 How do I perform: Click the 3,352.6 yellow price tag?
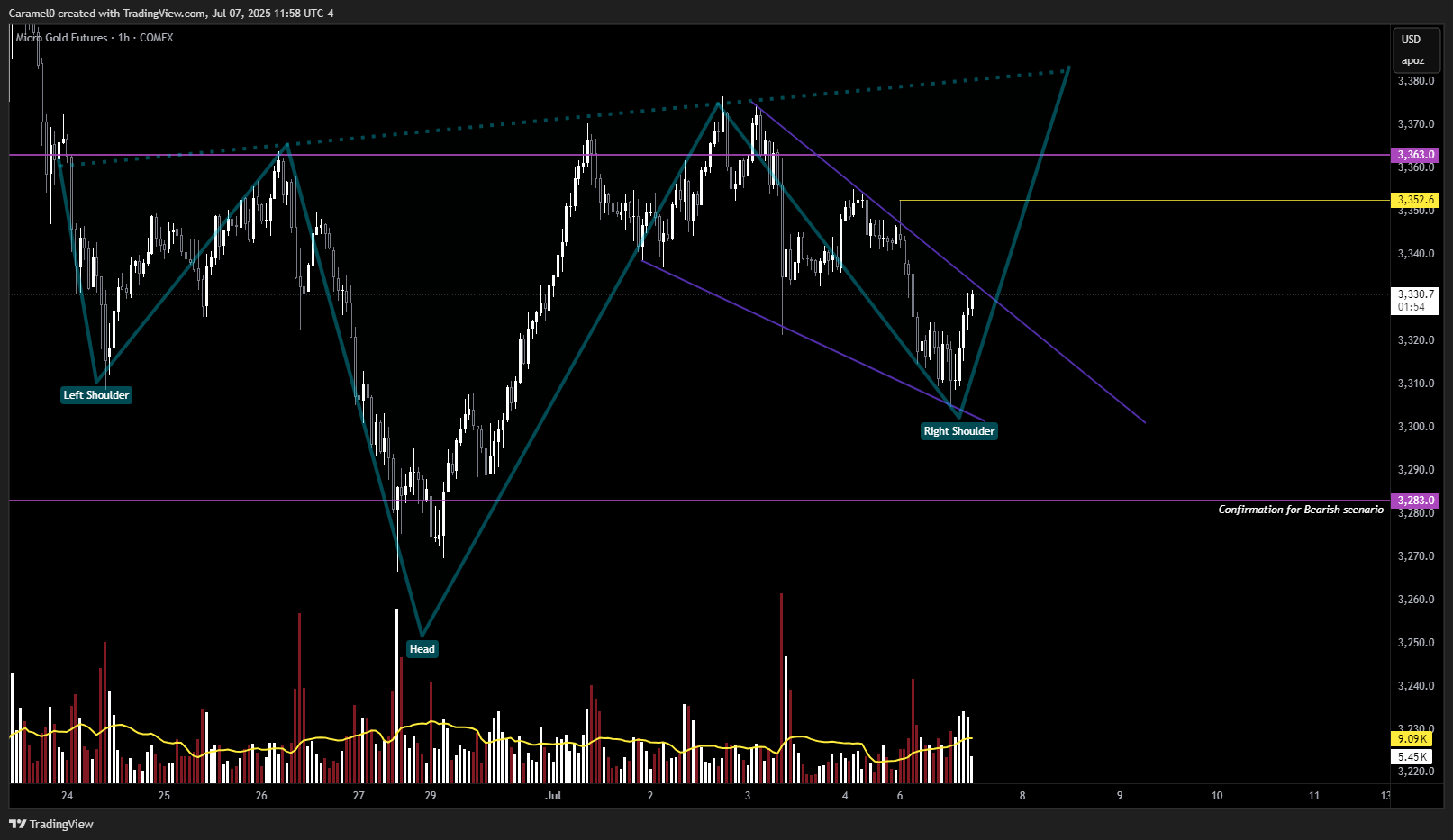tap(1415, 200)
